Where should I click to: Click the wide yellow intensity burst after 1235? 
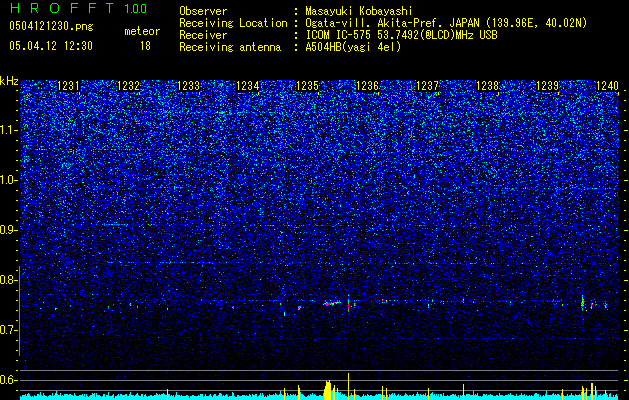click(328, 390)
